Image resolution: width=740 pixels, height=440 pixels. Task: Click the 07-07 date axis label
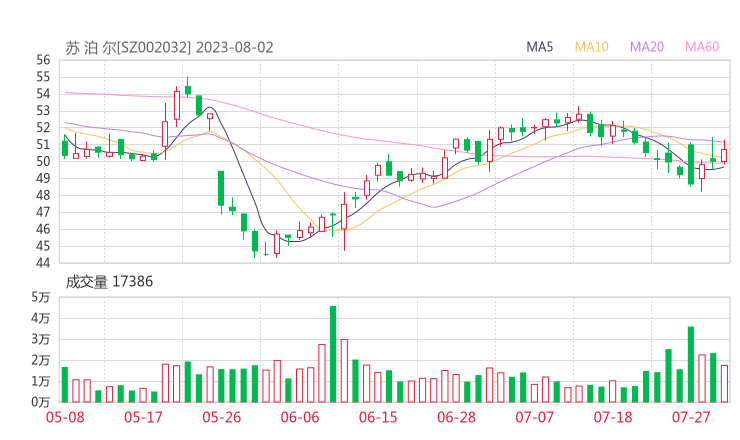534,417
